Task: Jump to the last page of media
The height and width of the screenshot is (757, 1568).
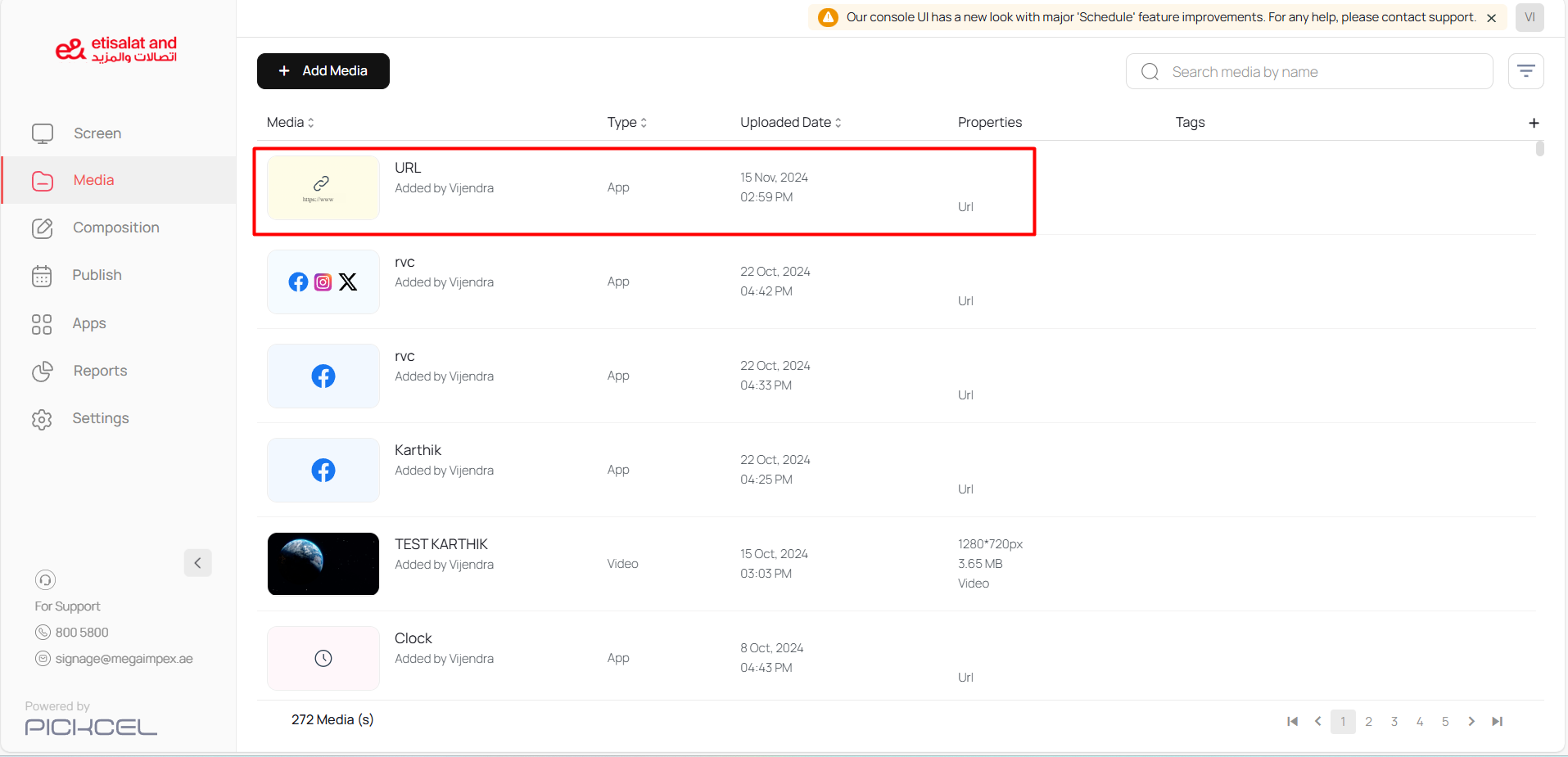Action: tap(1497, 721)
